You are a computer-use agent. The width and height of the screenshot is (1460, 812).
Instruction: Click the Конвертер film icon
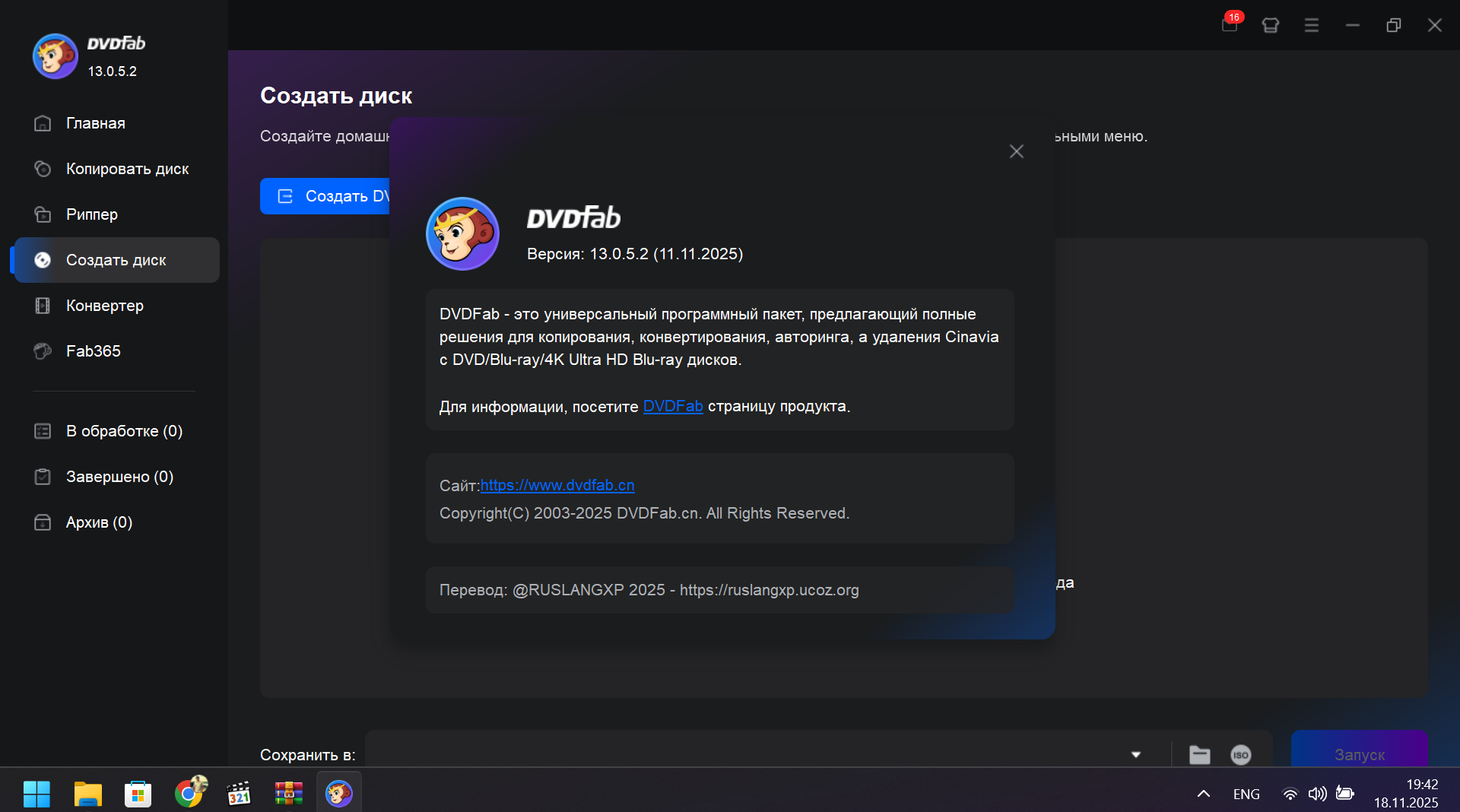pos(43,306)
